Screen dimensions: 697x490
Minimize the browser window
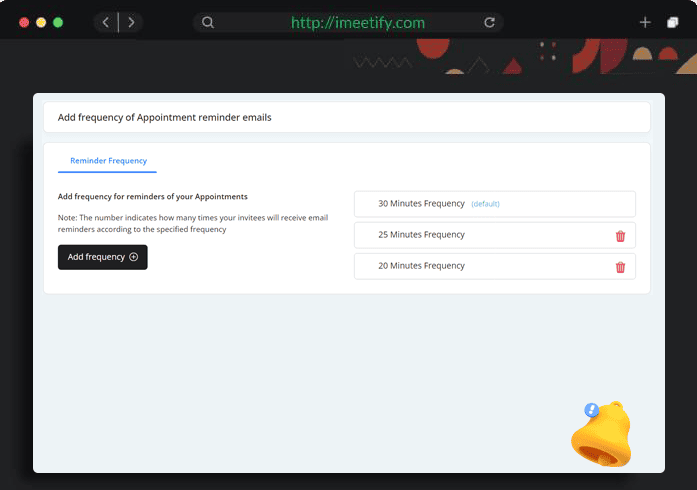point(41,22)
